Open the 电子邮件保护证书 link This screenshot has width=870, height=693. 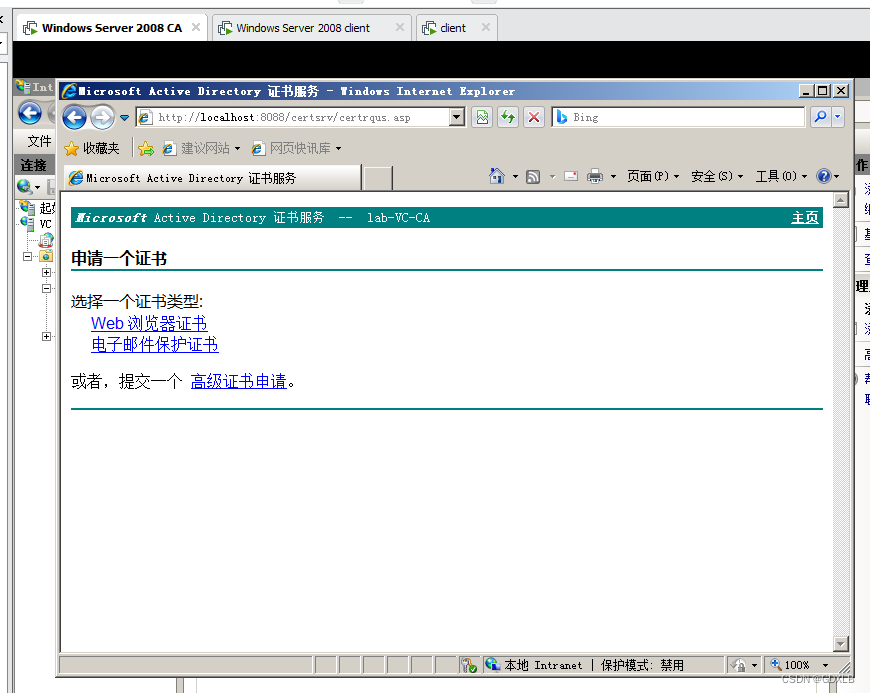tap(155, 345)
